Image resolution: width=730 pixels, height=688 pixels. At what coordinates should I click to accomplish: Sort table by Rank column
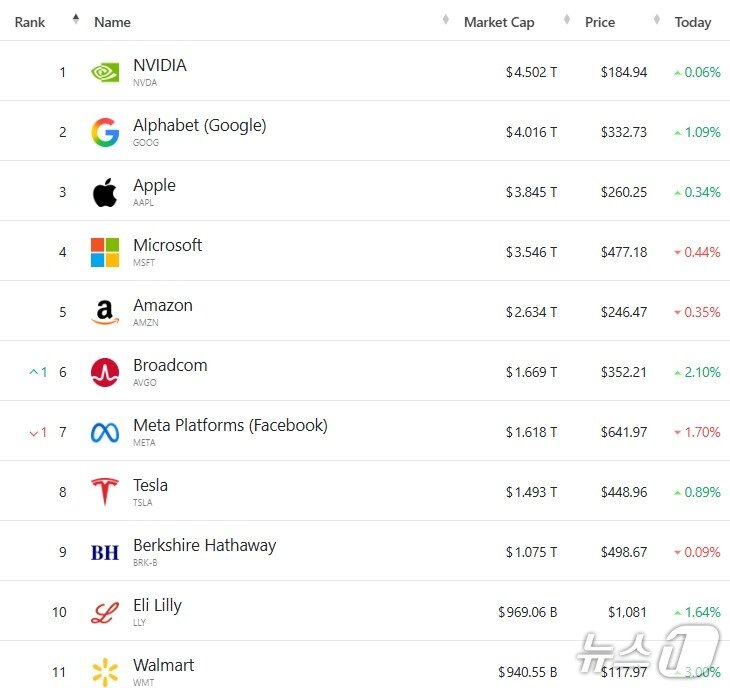click(x=30, y=22)
